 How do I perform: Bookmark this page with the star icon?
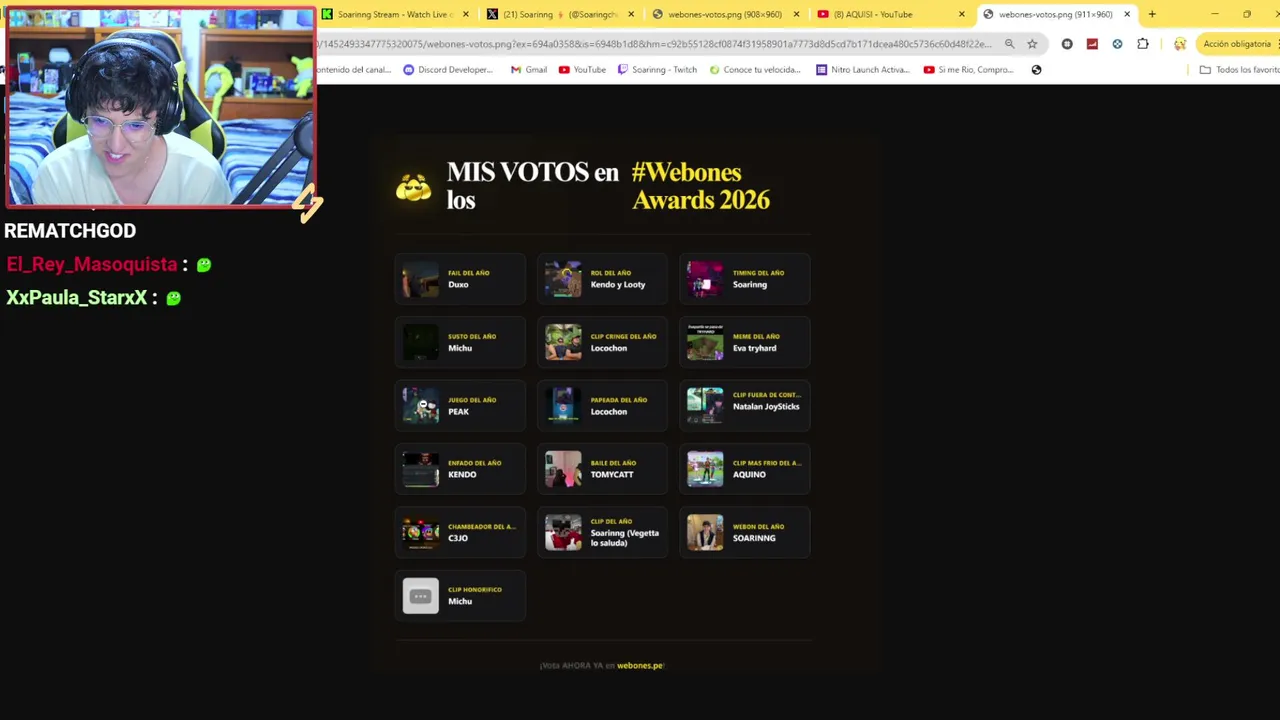tap(1032, 44)
